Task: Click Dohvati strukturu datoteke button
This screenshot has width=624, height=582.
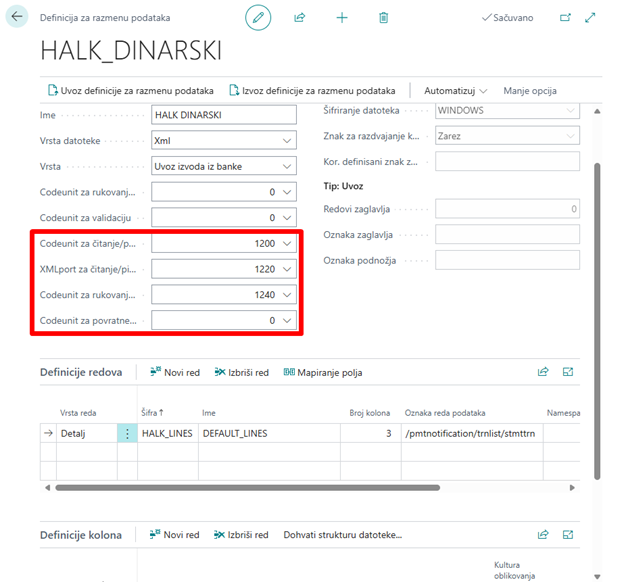Action: pos(342,535)
